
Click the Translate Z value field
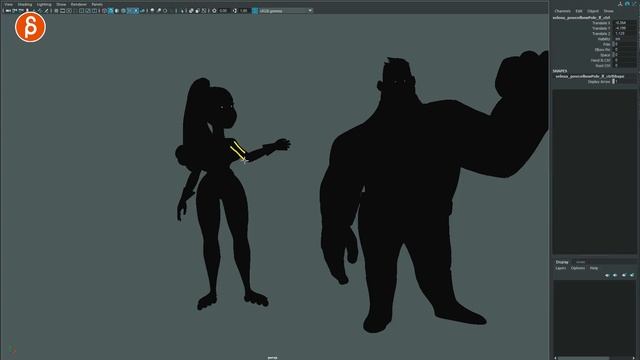coord(624,33)
